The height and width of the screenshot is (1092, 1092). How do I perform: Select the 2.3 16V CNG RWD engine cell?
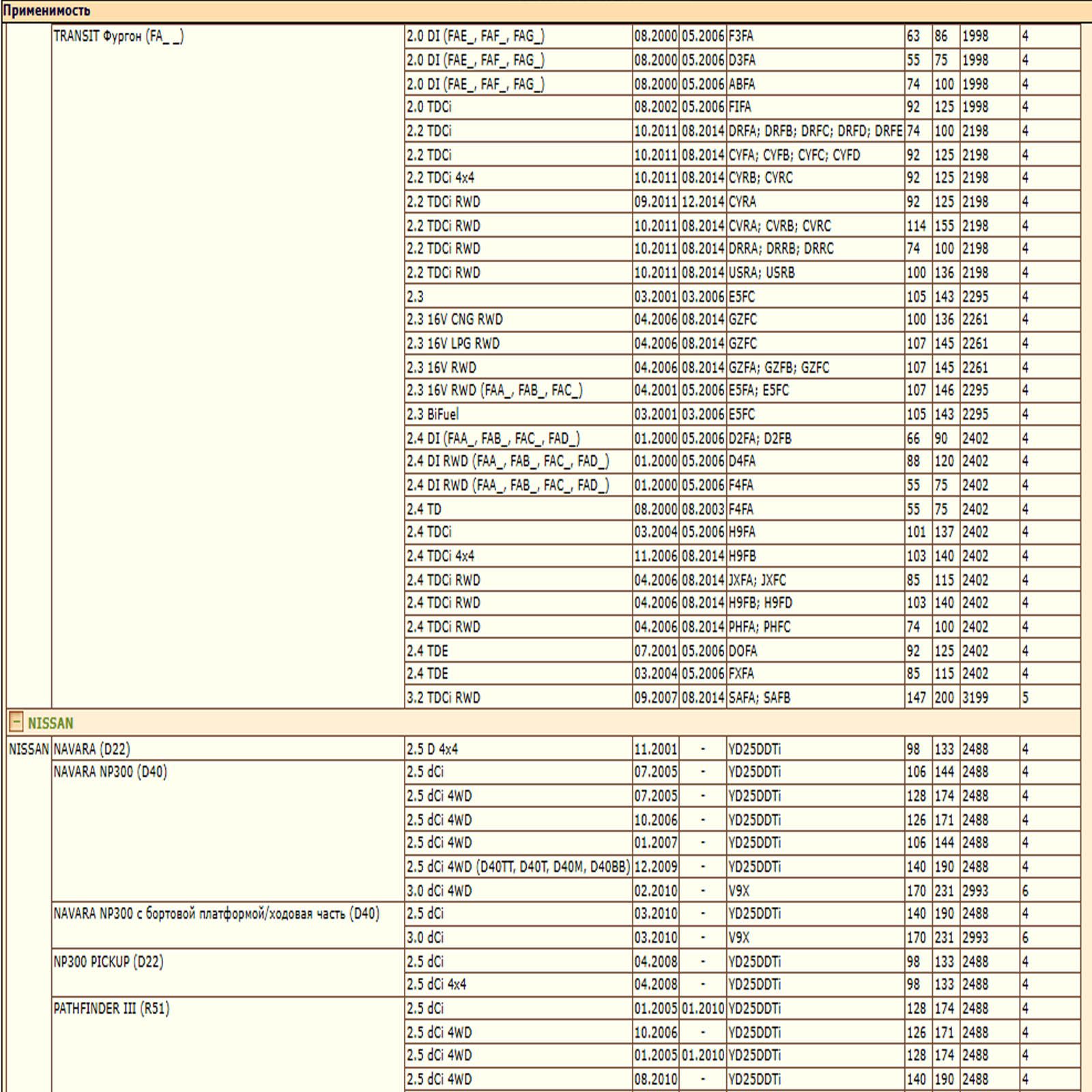[x=455, y=319]
